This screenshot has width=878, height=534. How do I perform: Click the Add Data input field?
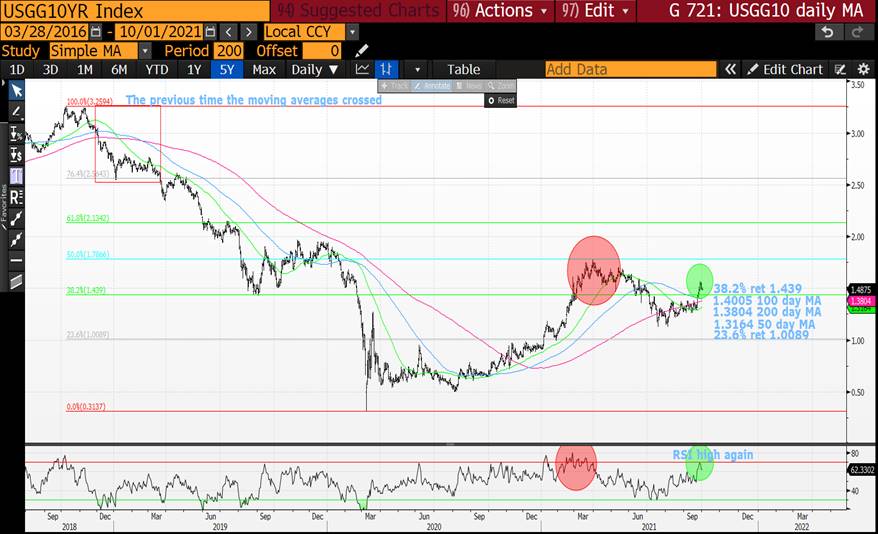click(630, 69)
